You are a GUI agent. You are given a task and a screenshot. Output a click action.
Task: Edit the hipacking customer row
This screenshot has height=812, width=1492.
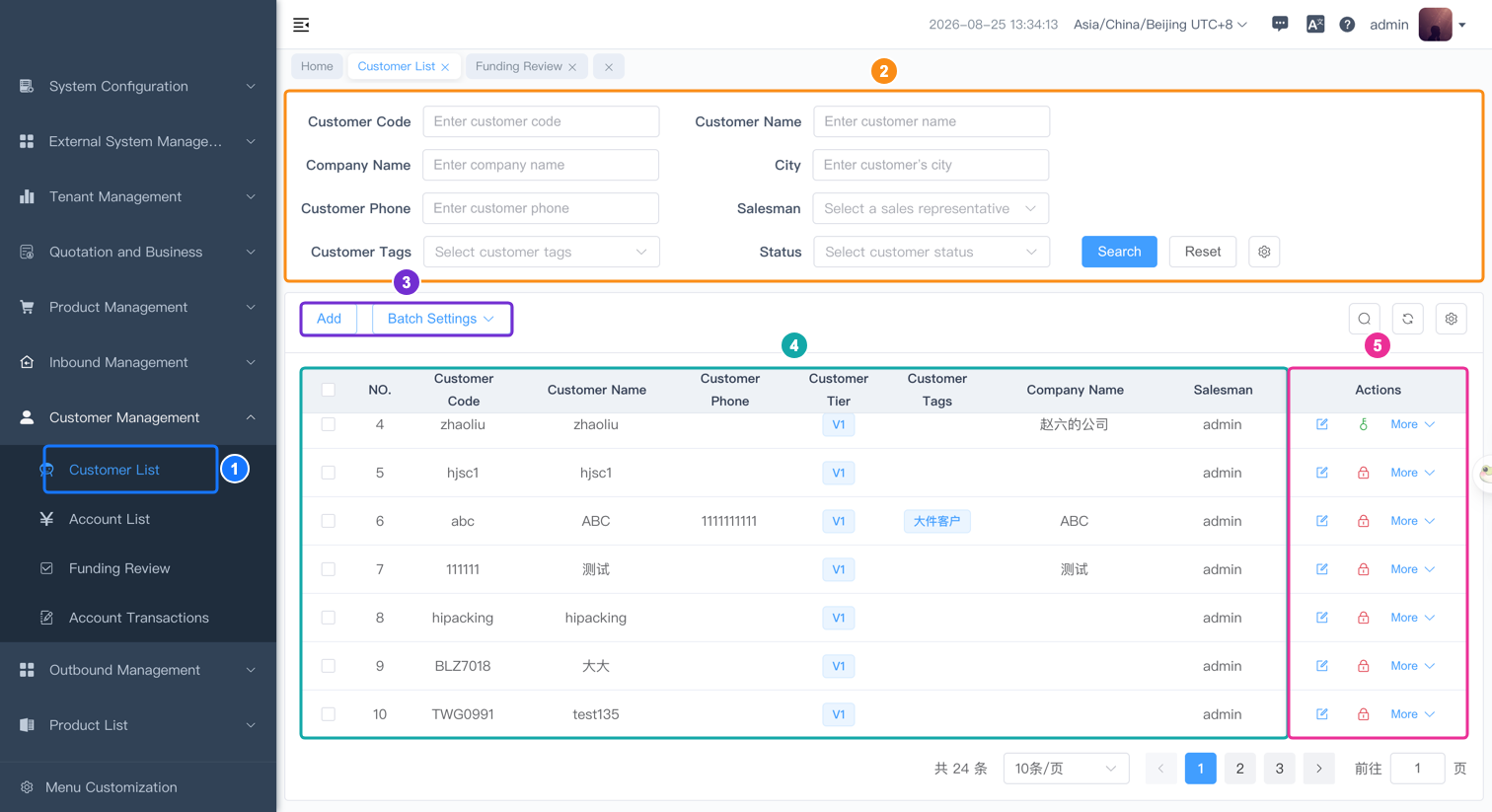(1322, 618)
